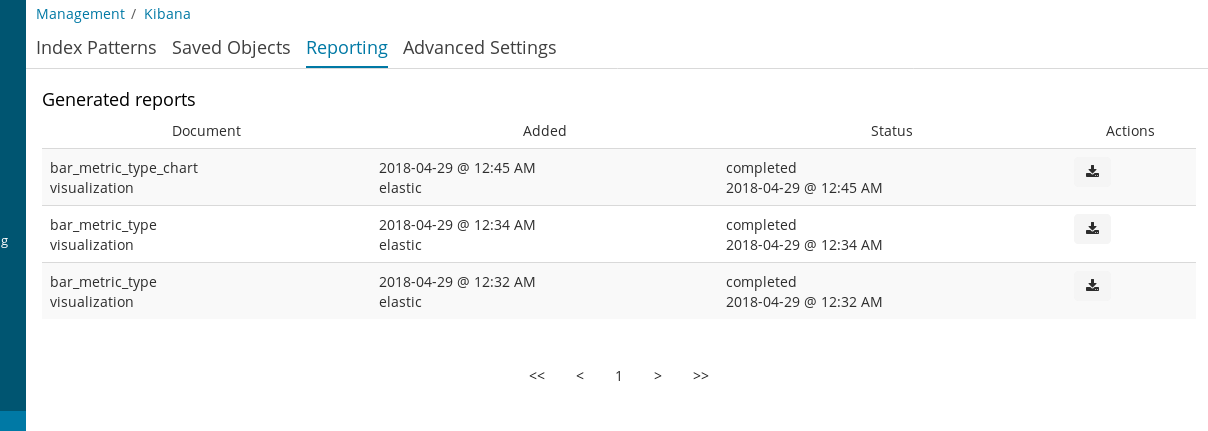Click the Generated reports heading
Viewport: 1208px width, 431px height.
(x=119, y=100)
